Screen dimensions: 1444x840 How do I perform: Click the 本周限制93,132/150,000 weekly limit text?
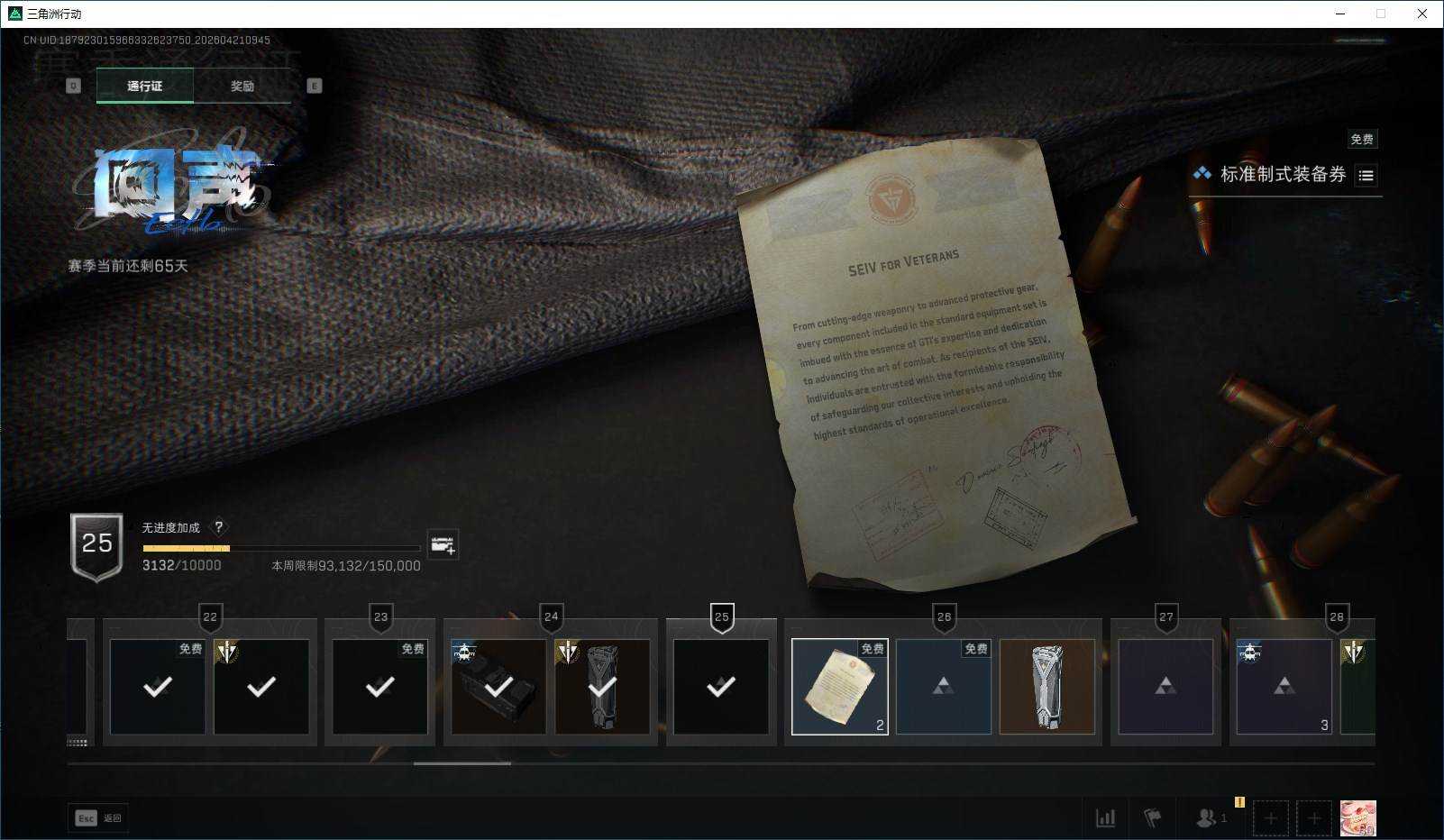click(x=346, y=566)
